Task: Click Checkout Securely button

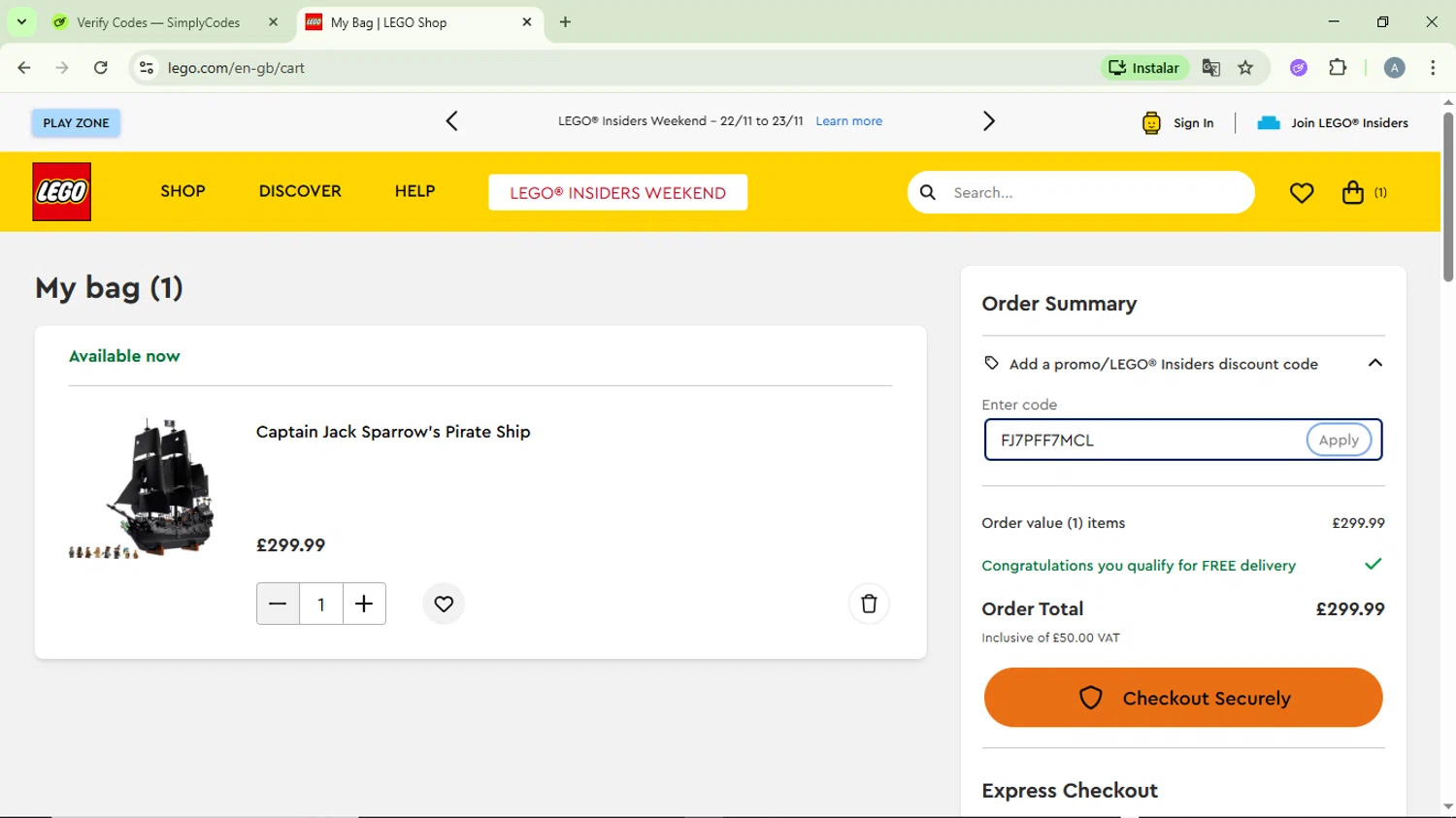Action: tap(1183, 698)
